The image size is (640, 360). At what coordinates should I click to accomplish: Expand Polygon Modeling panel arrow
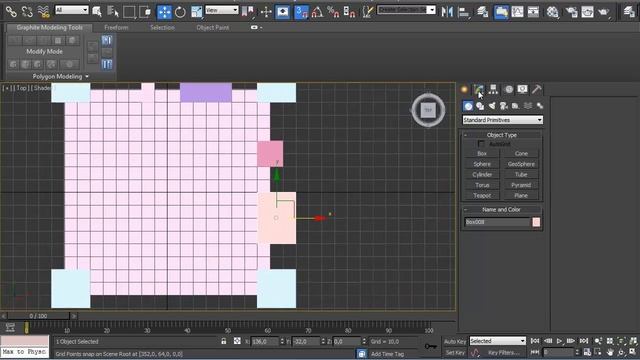pyautogui.click(x=87, y=76)
